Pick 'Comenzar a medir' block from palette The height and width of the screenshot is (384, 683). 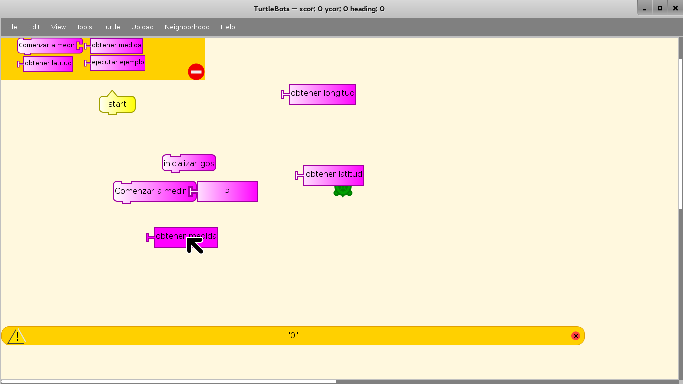click(49, 45)
